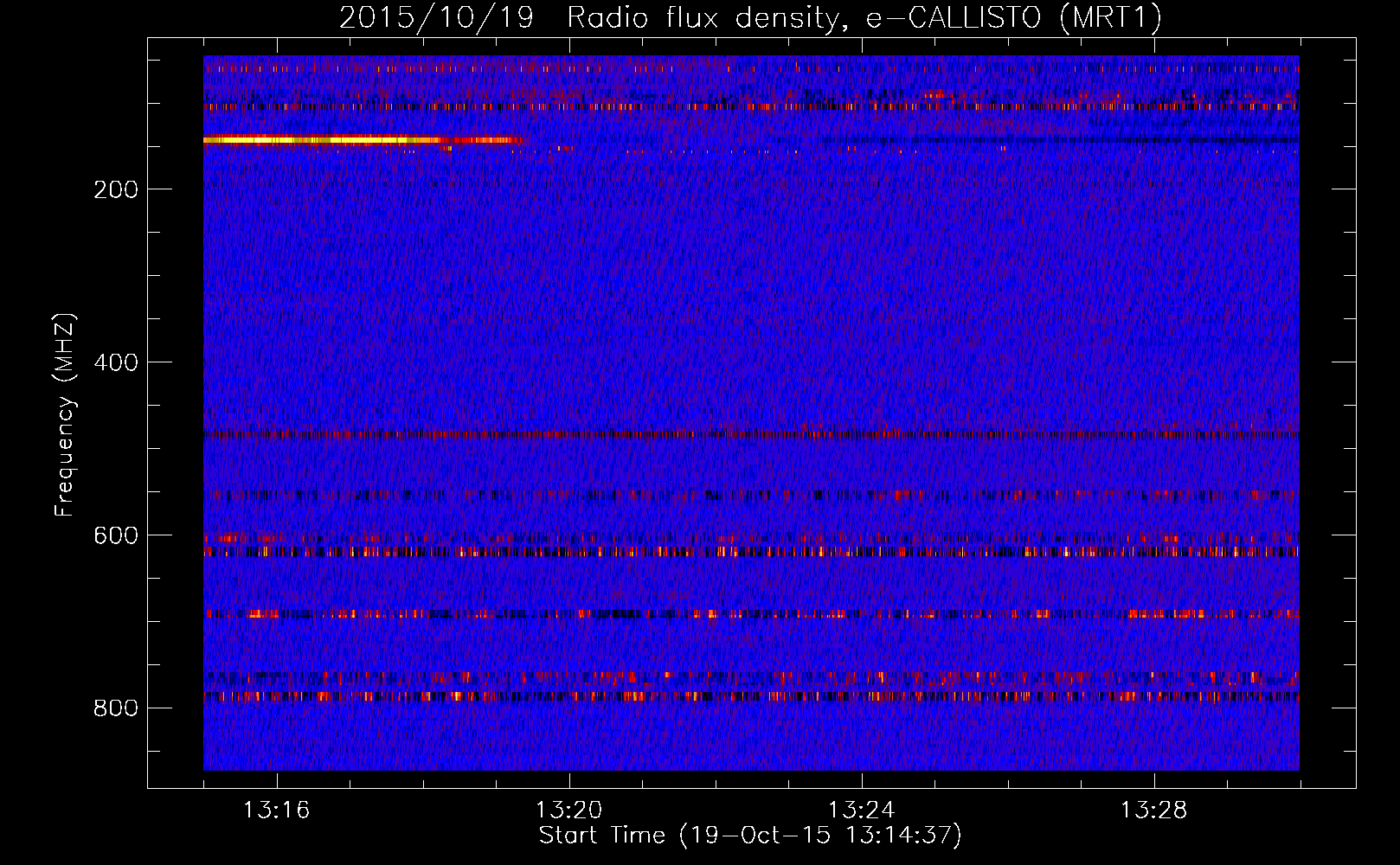This screenshot has height=865, width=1400.
Task: Click the 13:24 time tick label
Action: [x=861, y=811]
